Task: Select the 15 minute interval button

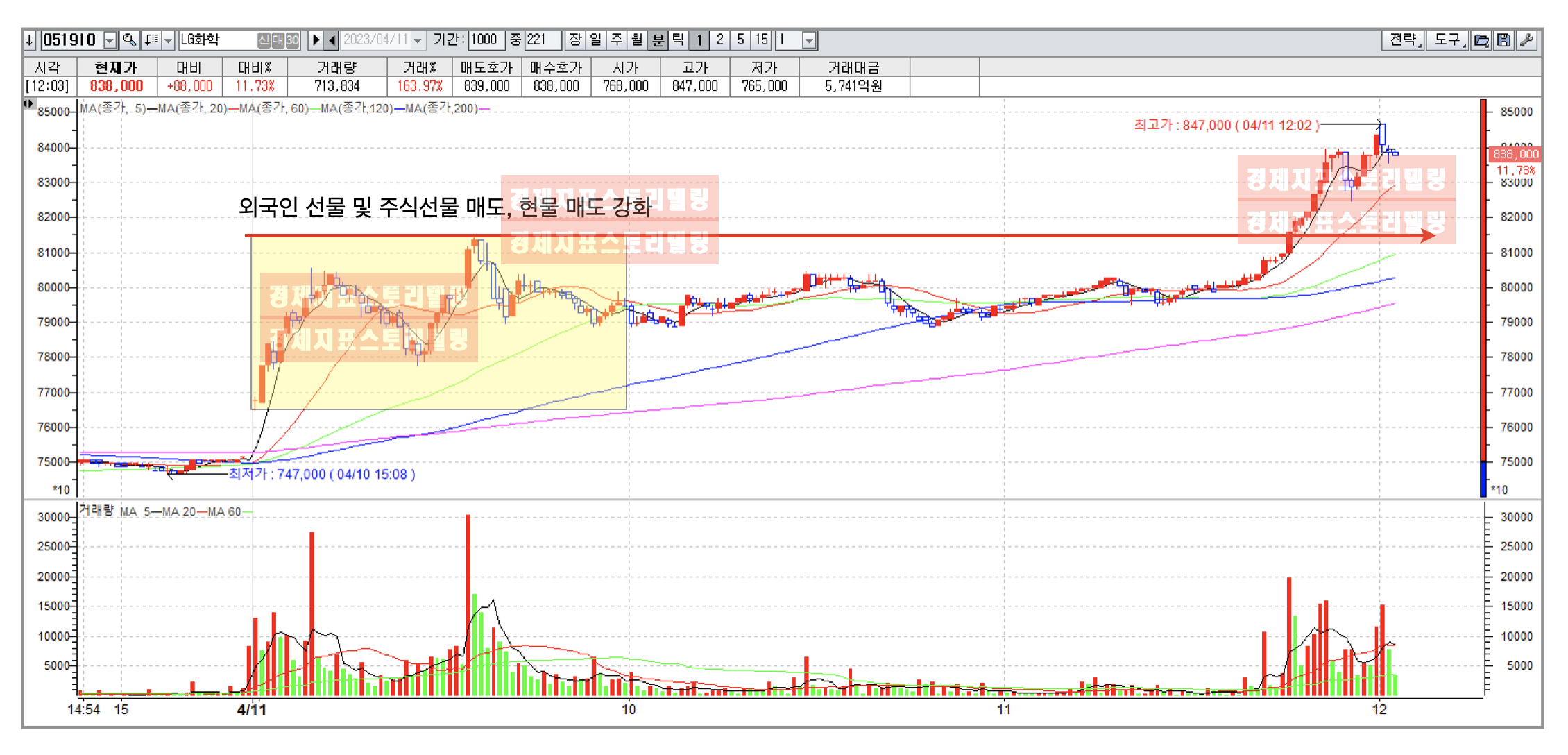Action: 762,40
